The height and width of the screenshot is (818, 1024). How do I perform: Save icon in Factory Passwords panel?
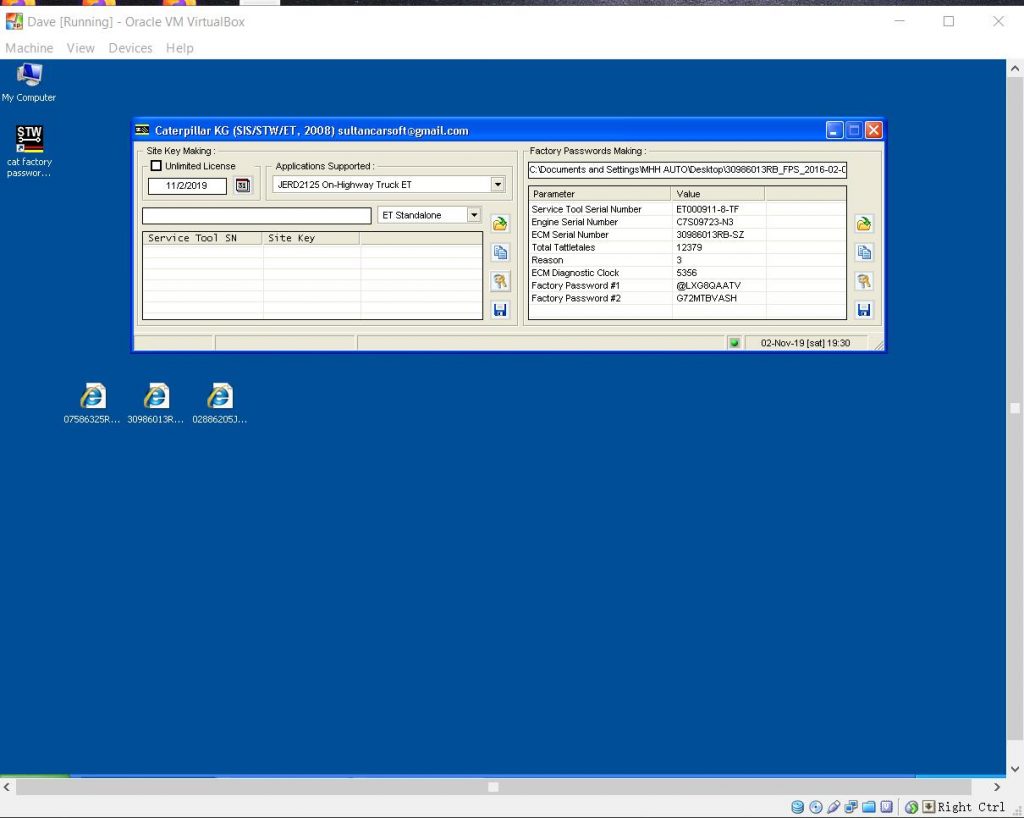864,310
